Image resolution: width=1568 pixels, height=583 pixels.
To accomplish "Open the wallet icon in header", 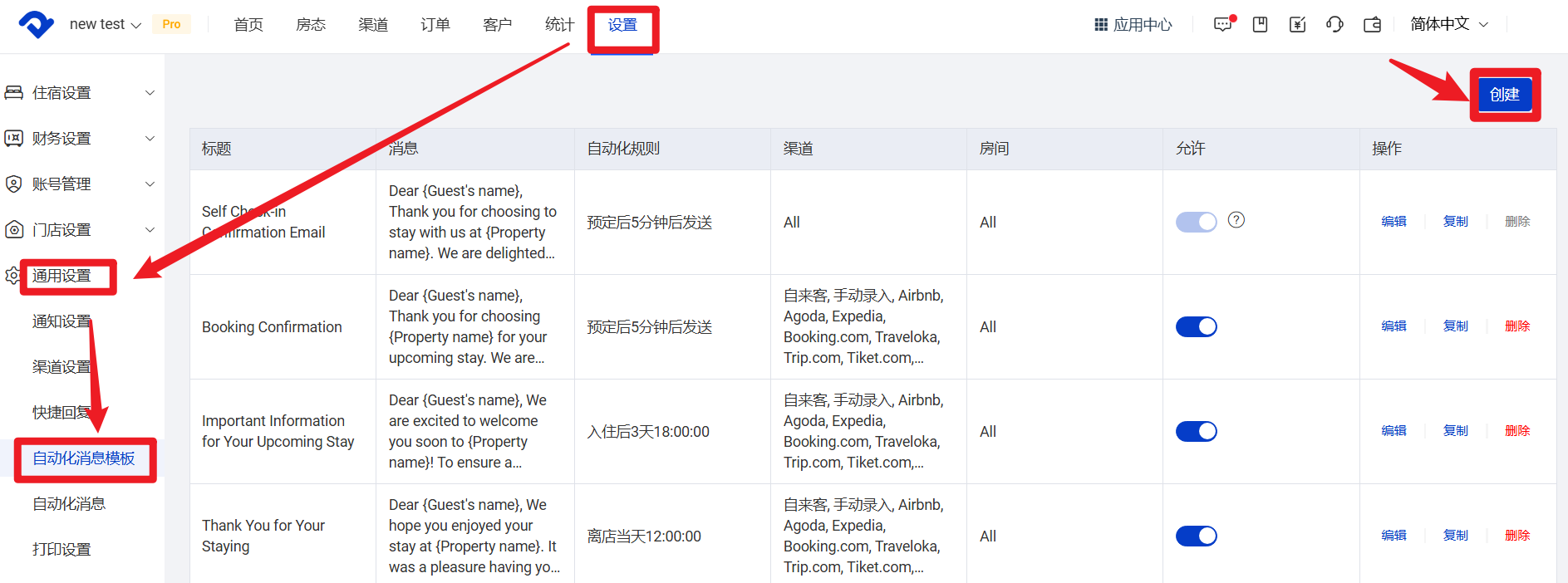I will [x=1373, y=24].
